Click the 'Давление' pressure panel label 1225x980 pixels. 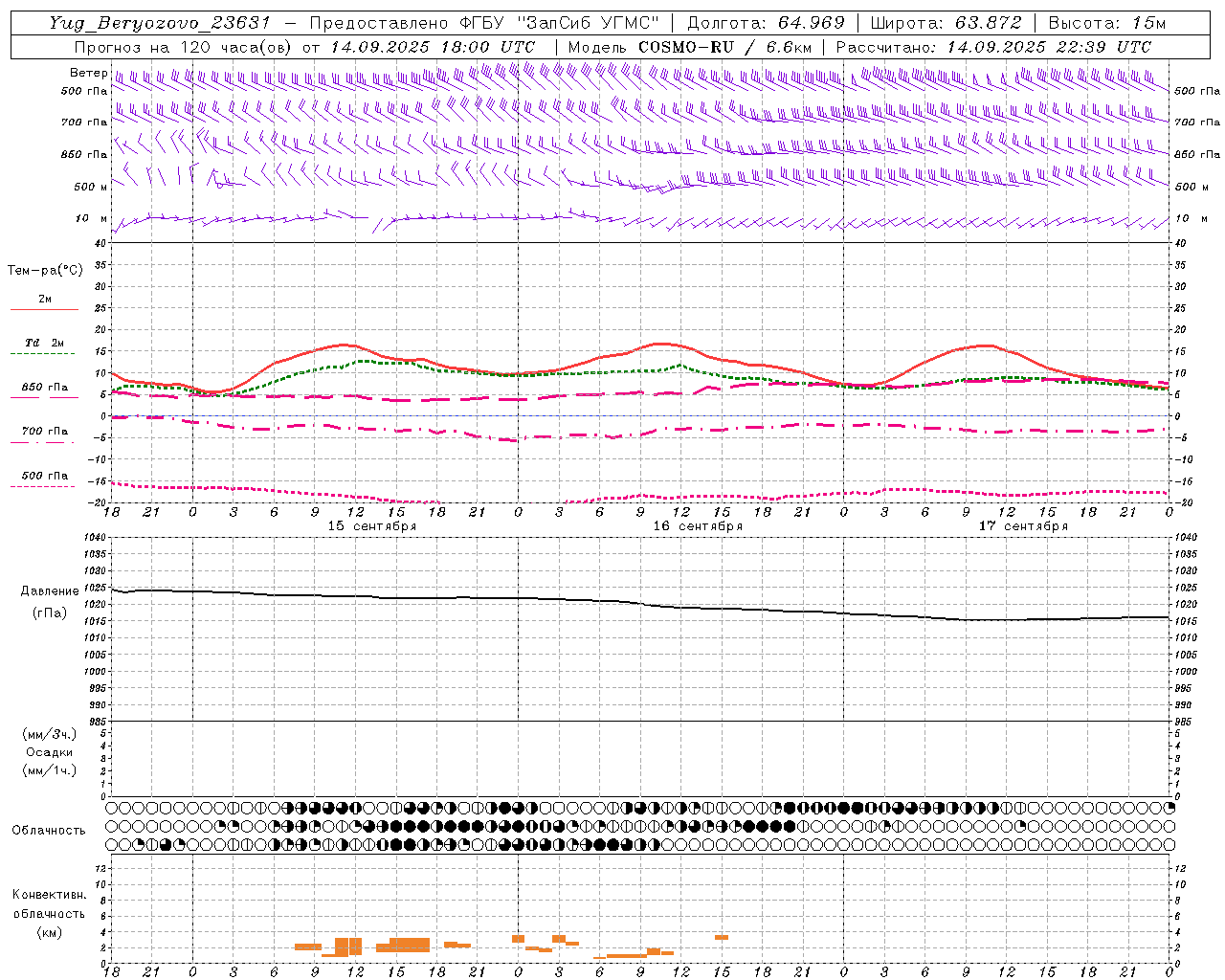point(48,591)
